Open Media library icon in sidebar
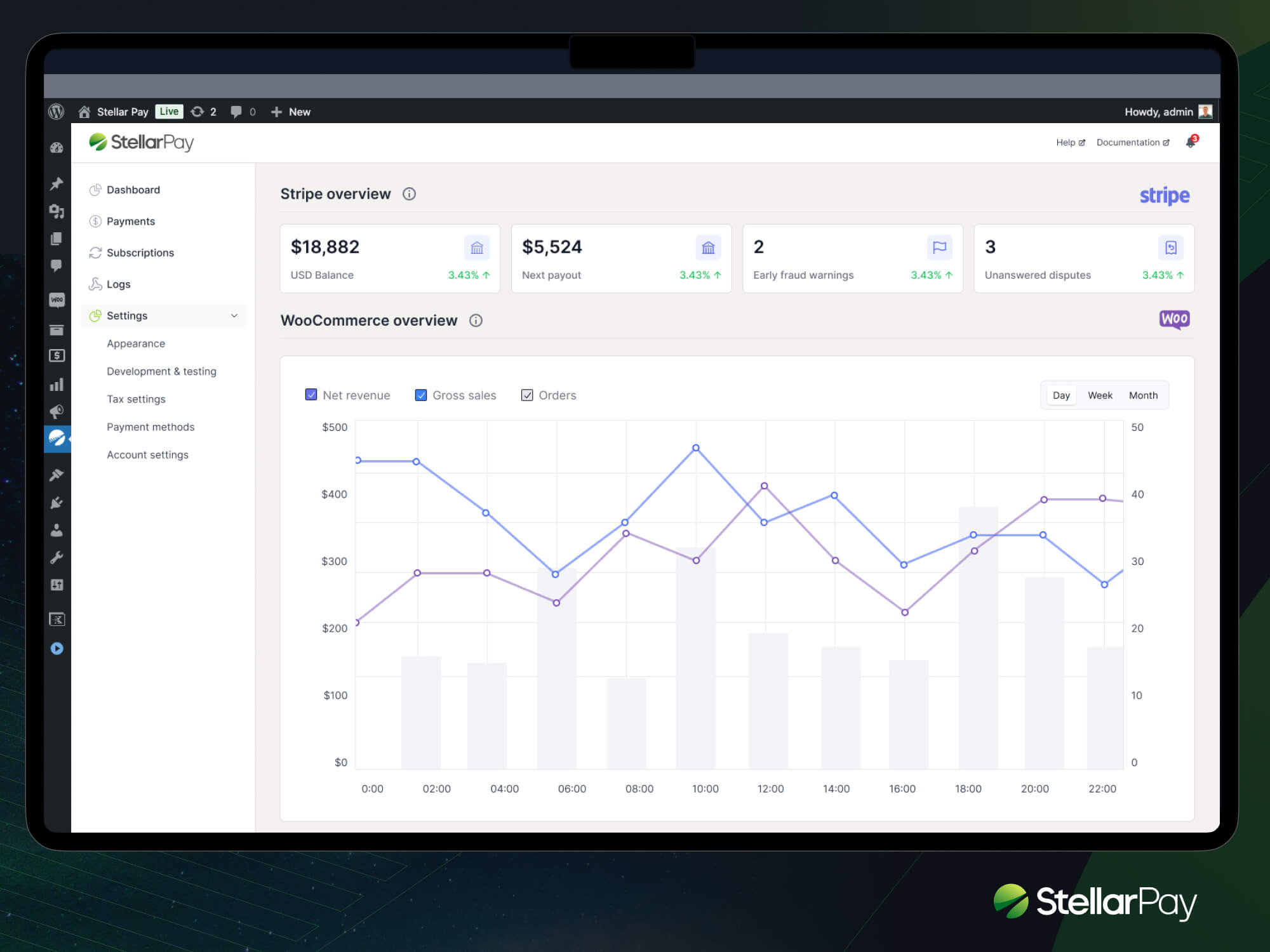The width and height of the screenshot is (1270, 952). [57, 211]
